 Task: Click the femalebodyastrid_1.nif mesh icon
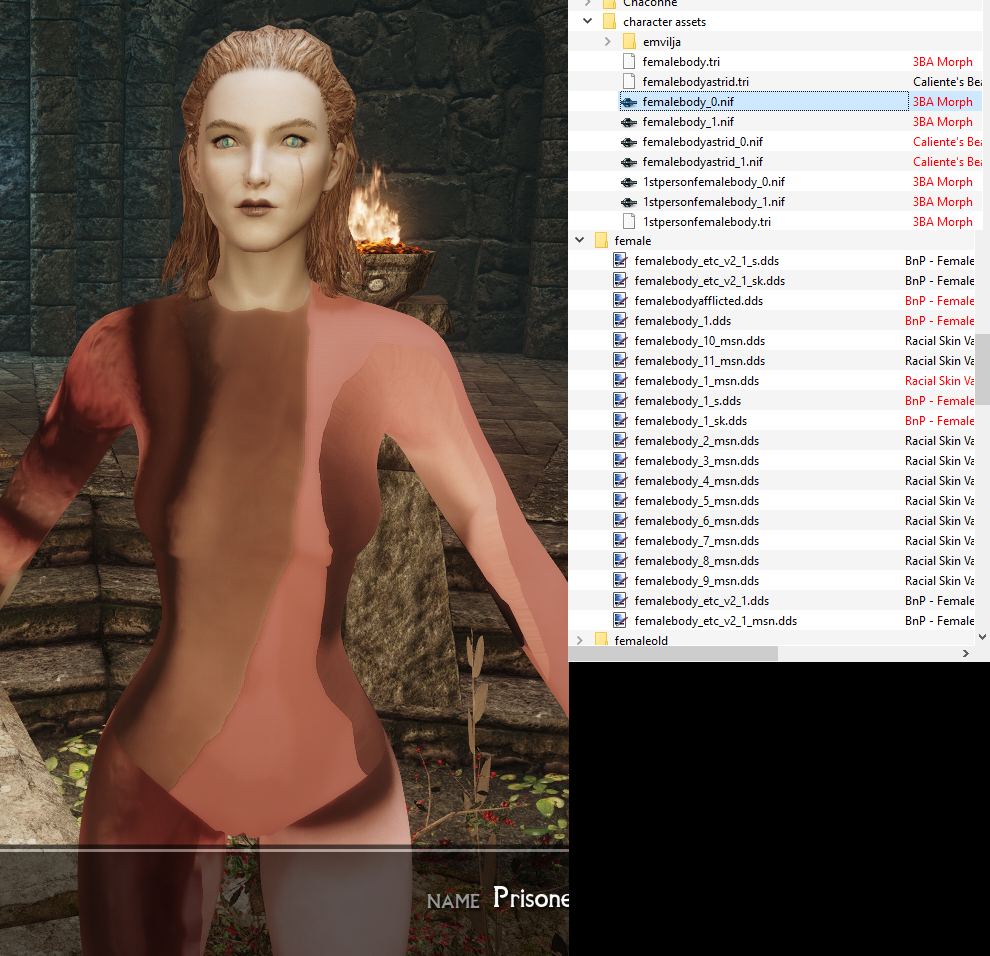pyautogui.click(x=628, y=162)
